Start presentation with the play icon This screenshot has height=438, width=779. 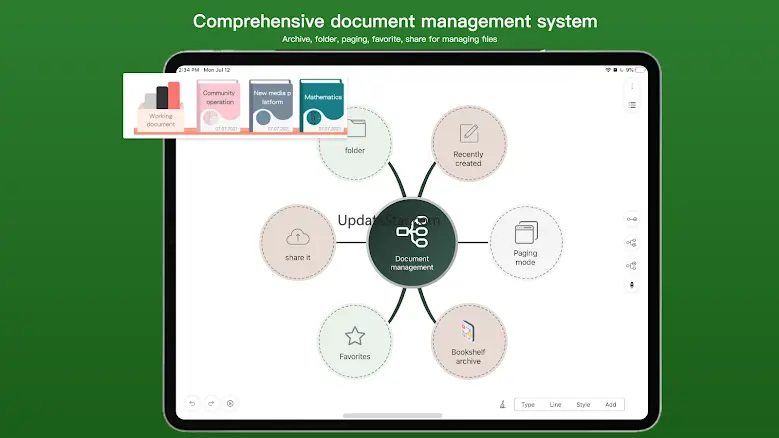pos(230,403)
